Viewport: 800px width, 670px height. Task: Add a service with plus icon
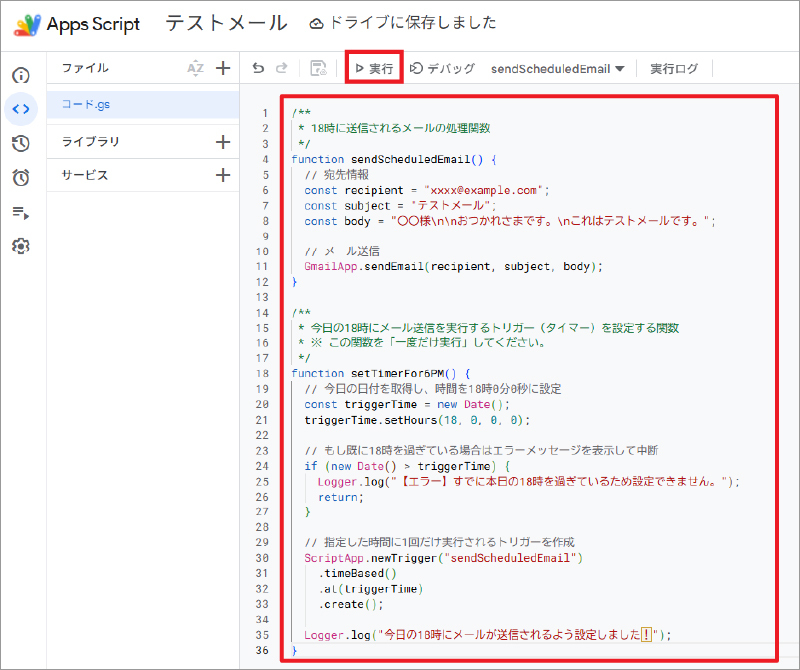[223, 176]
